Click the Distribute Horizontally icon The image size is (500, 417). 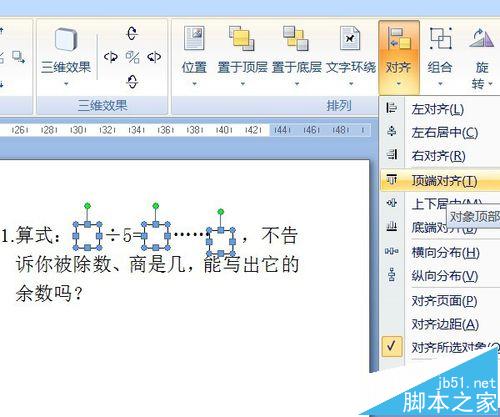(392, 251)
